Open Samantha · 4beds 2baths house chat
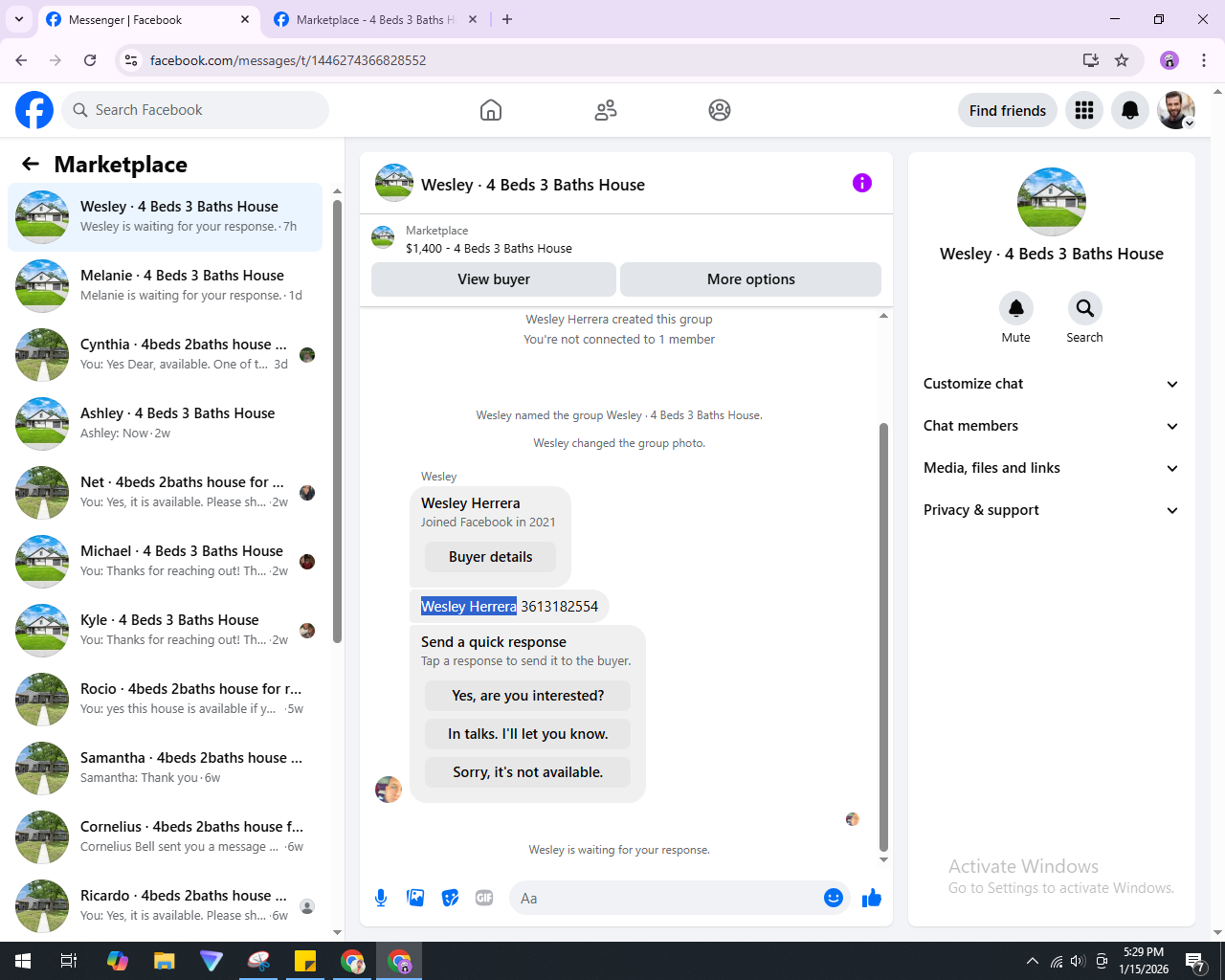The image size is (1225, 980). point(166,768)
